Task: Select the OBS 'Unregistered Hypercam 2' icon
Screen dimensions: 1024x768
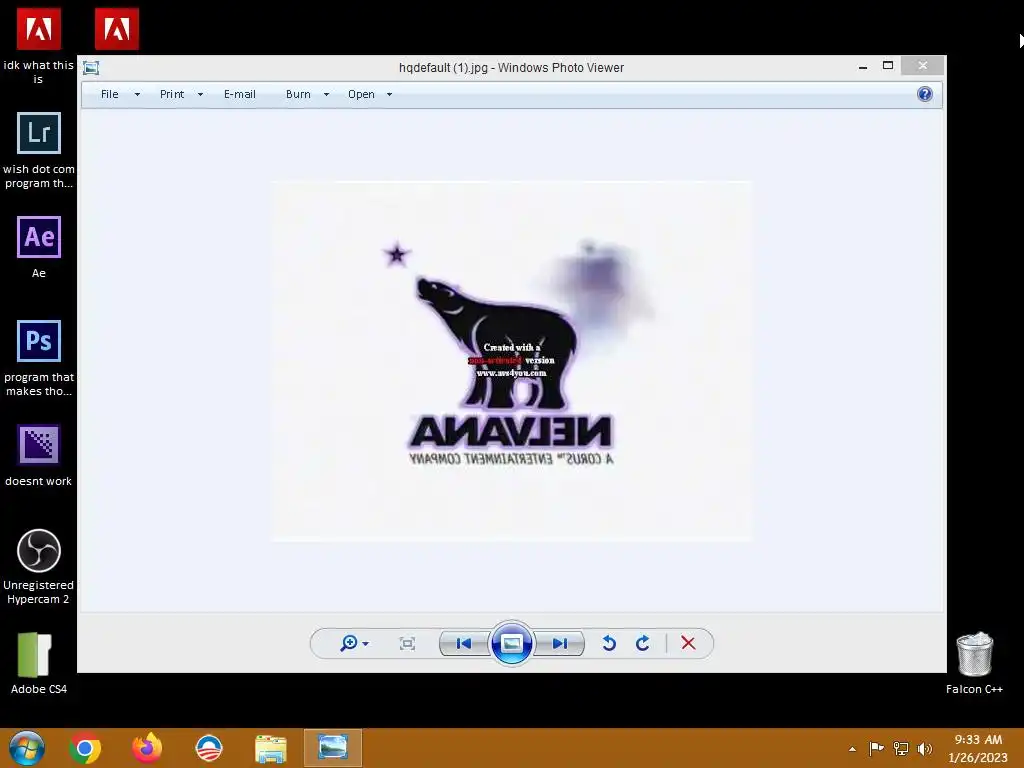Action: click(x=39, y=566)
